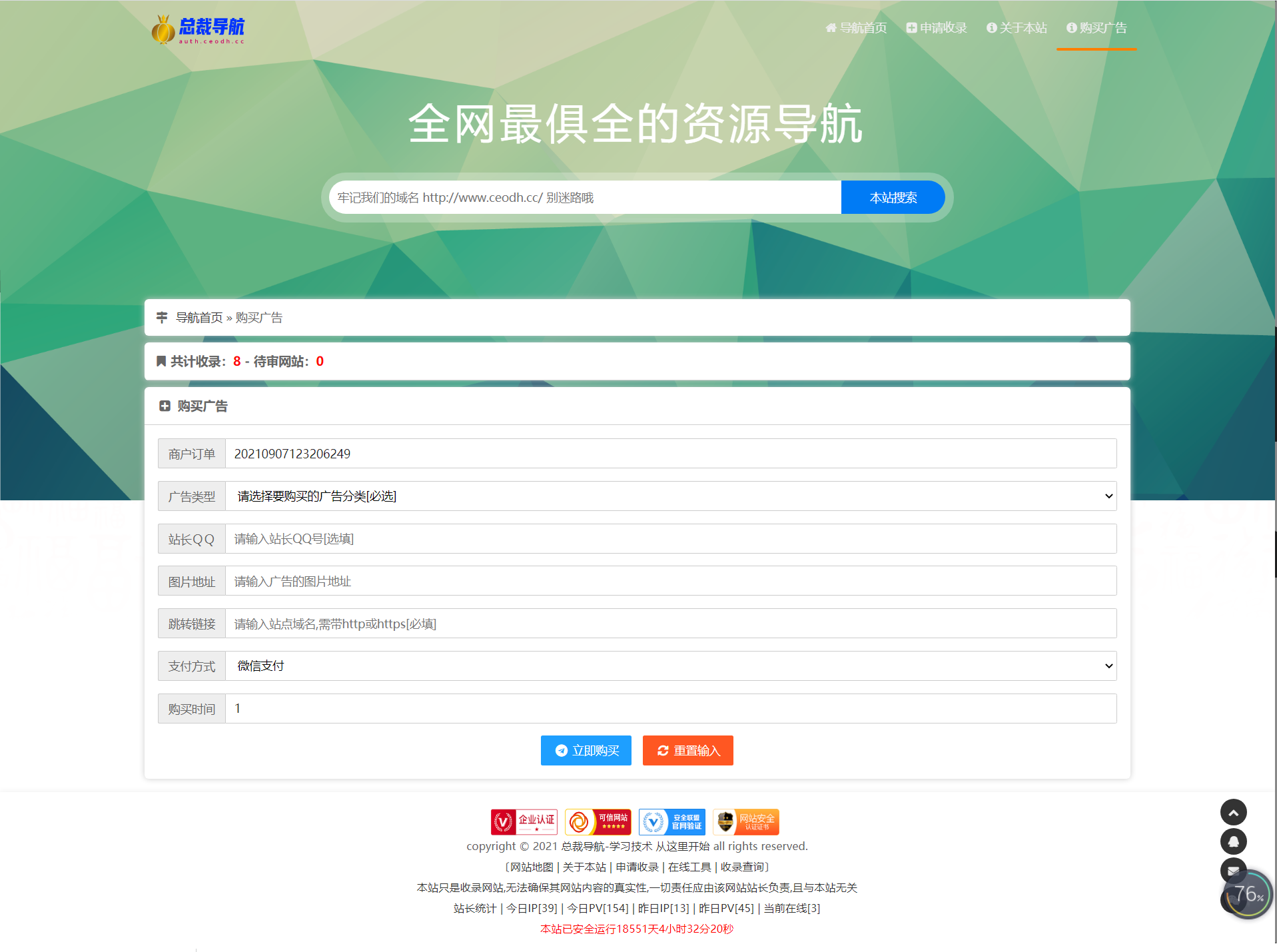The width and height of the screenshot is (1277, 952).
Task: Click the email/message floating icon
Action: (x=1234, y=870)
